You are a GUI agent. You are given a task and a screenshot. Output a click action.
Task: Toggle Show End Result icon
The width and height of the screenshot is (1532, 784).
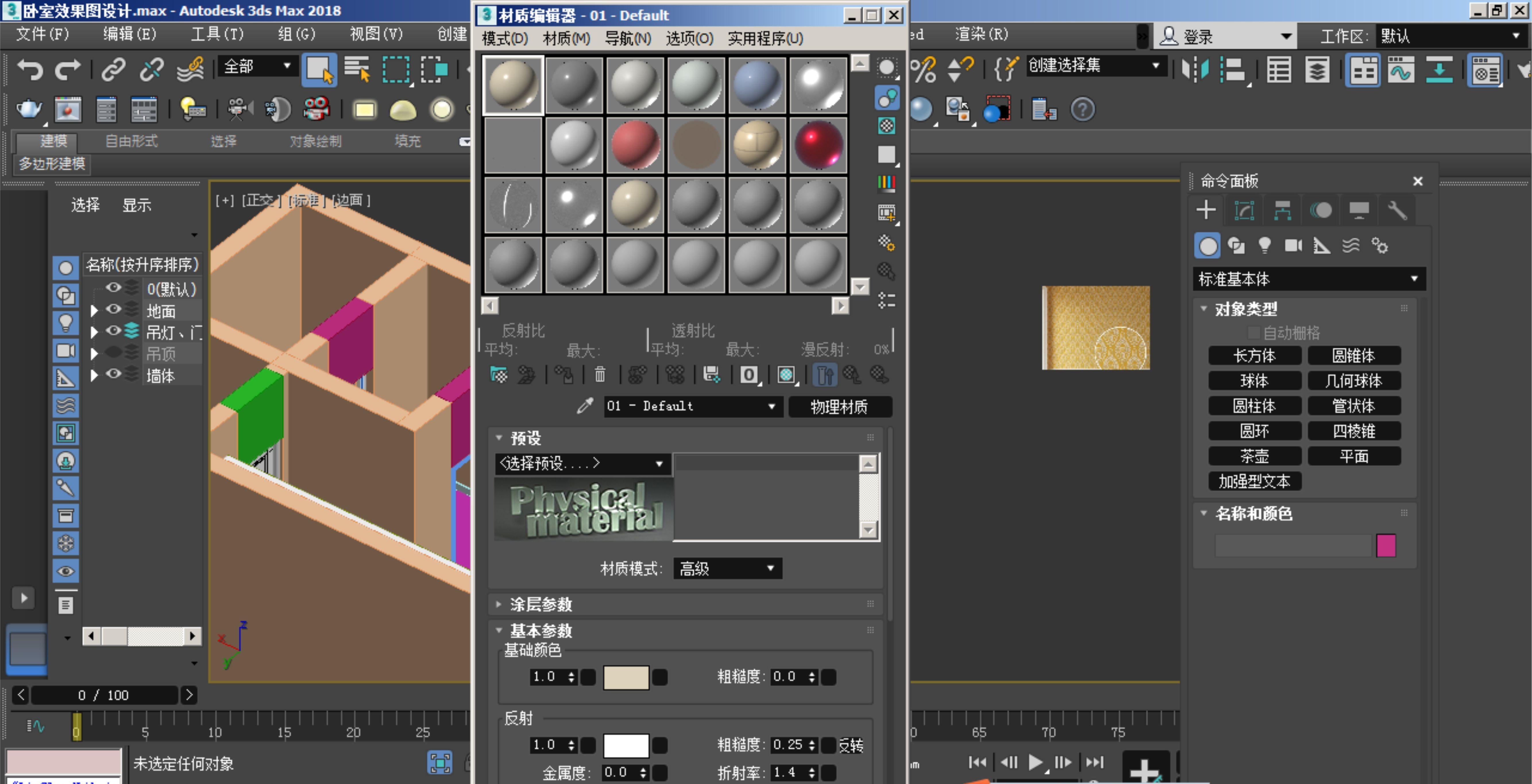pyautogui.click(x=824, y=375)
